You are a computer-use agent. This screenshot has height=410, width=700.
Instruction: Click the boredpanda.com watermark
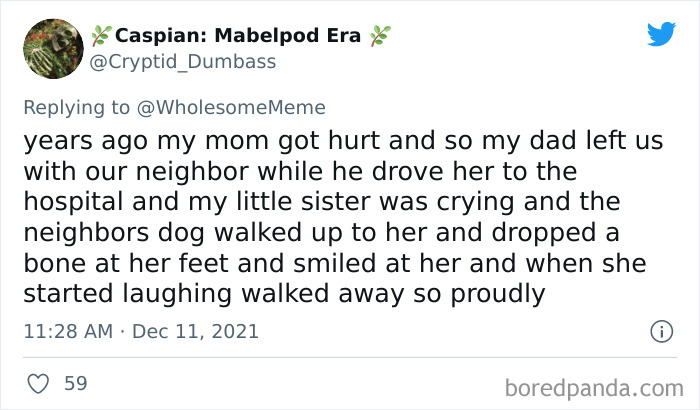[594, 388]
